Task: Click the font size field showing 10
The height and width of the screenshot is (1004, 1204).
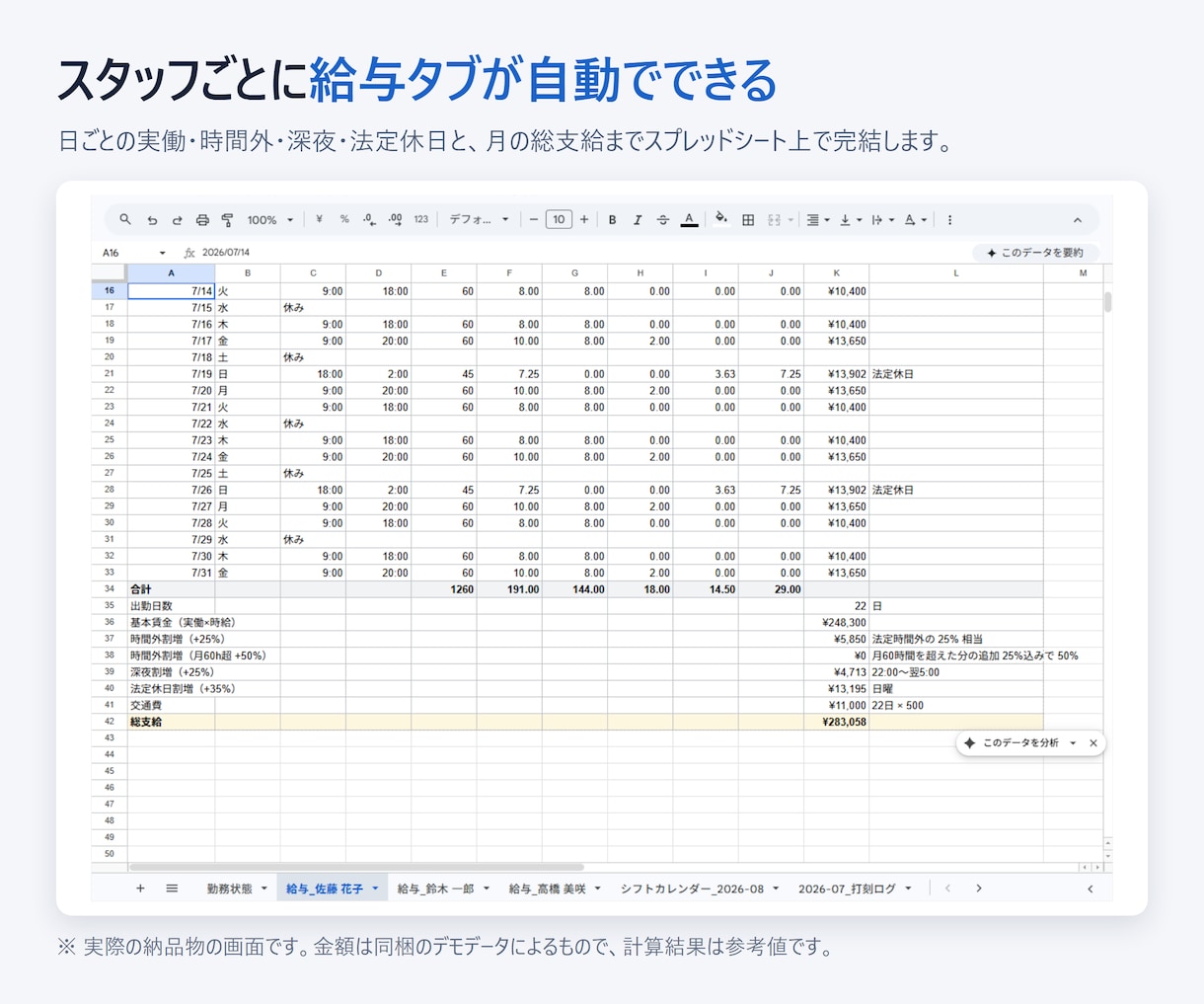Action: (559, 220)
